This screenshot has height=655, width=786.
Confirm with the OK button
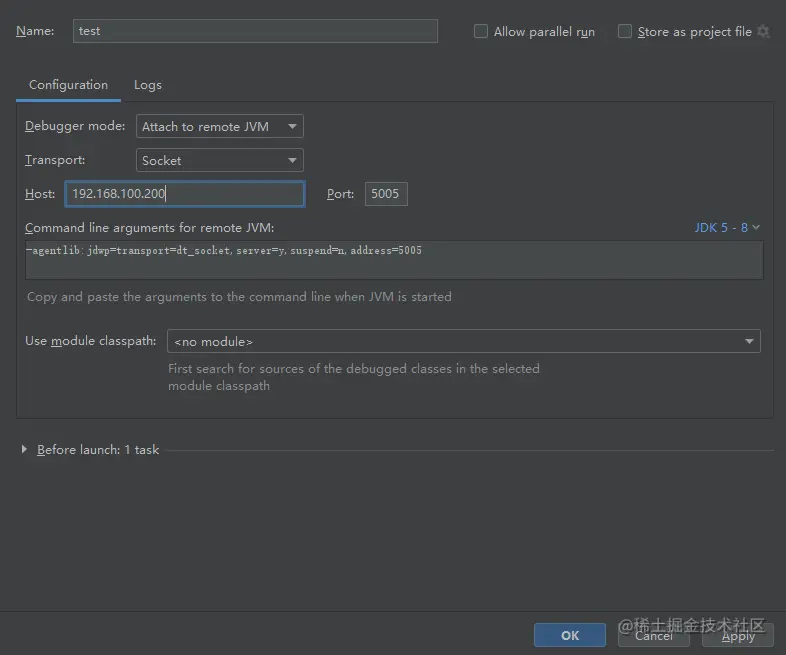(x=570, y=635)
